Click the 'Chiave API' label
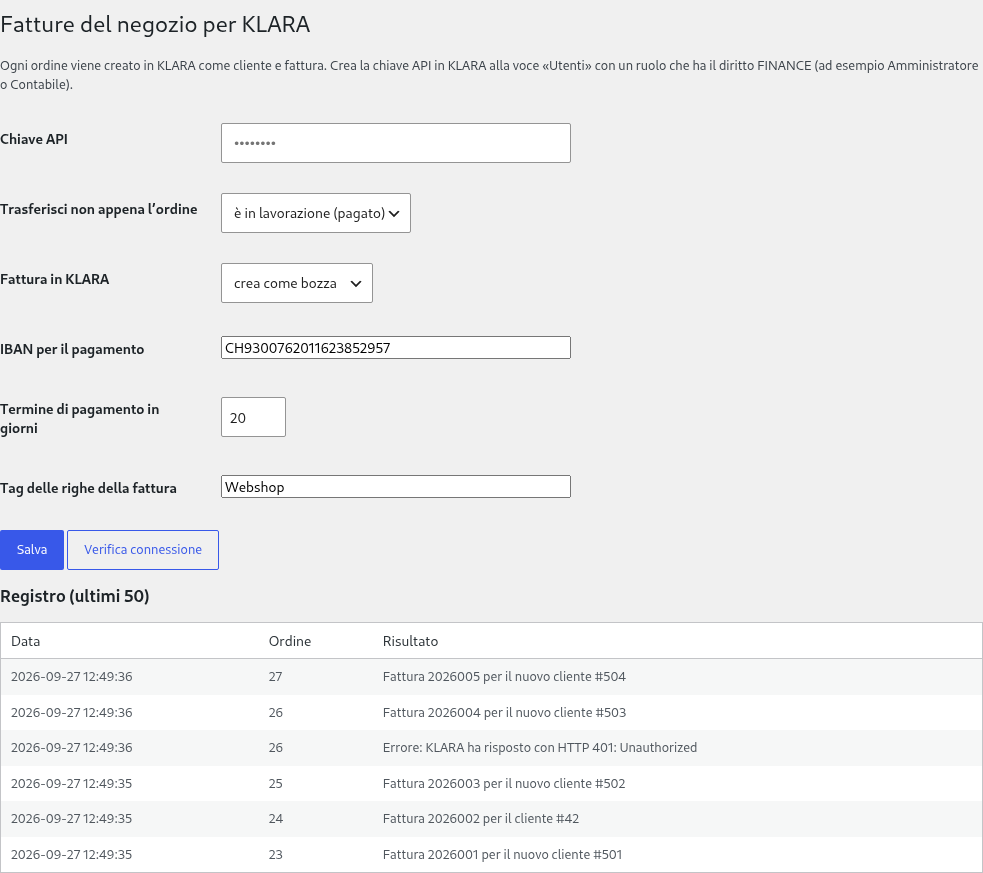 tap(34, 139)
